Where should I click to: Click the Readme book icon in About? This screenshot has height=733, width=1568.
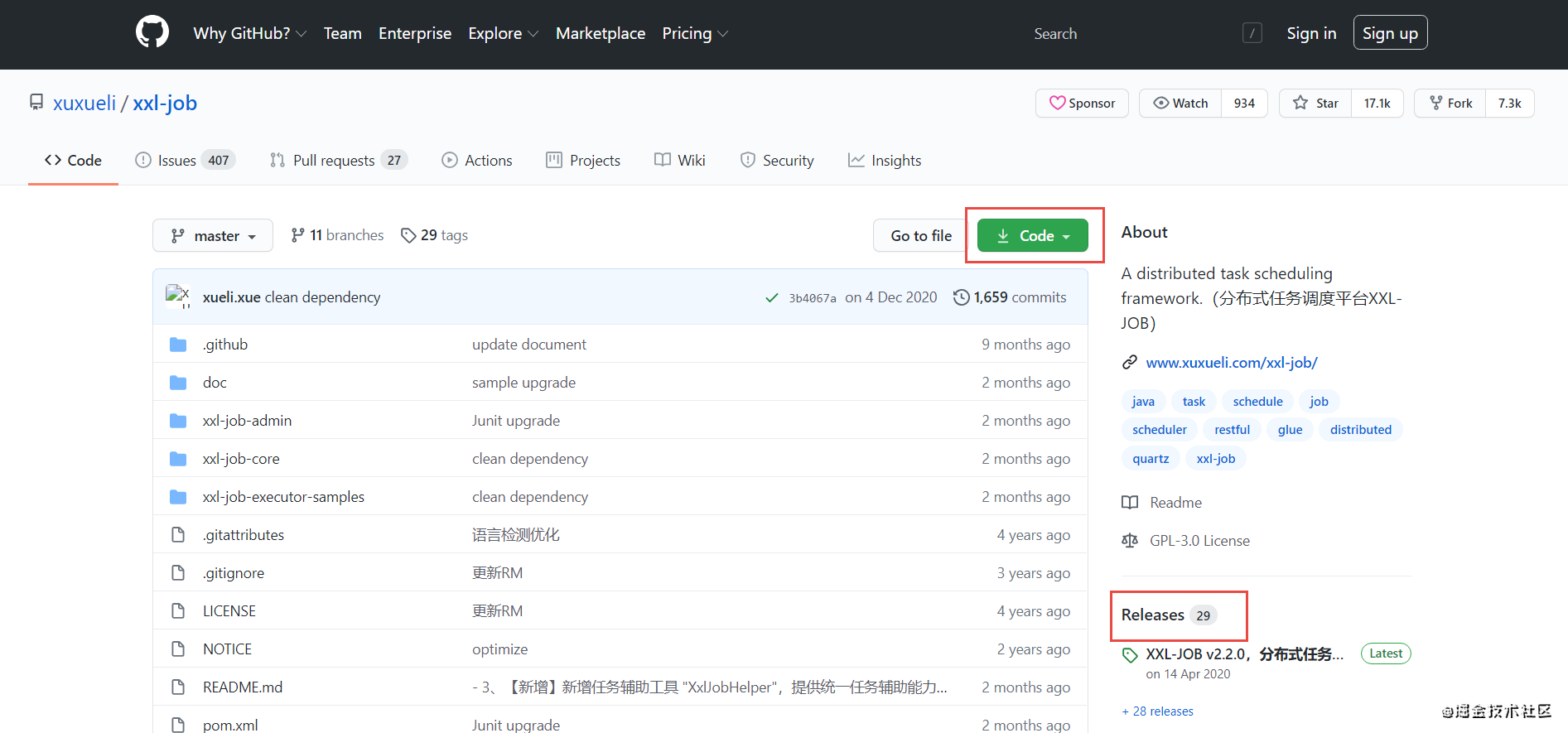[1130, 503]
